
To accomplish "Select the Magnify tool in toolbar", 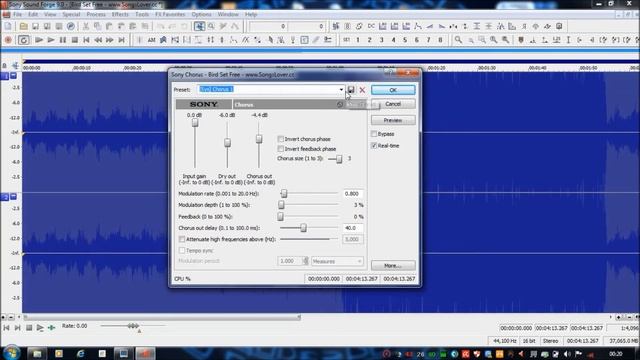I will pos(211,26).
